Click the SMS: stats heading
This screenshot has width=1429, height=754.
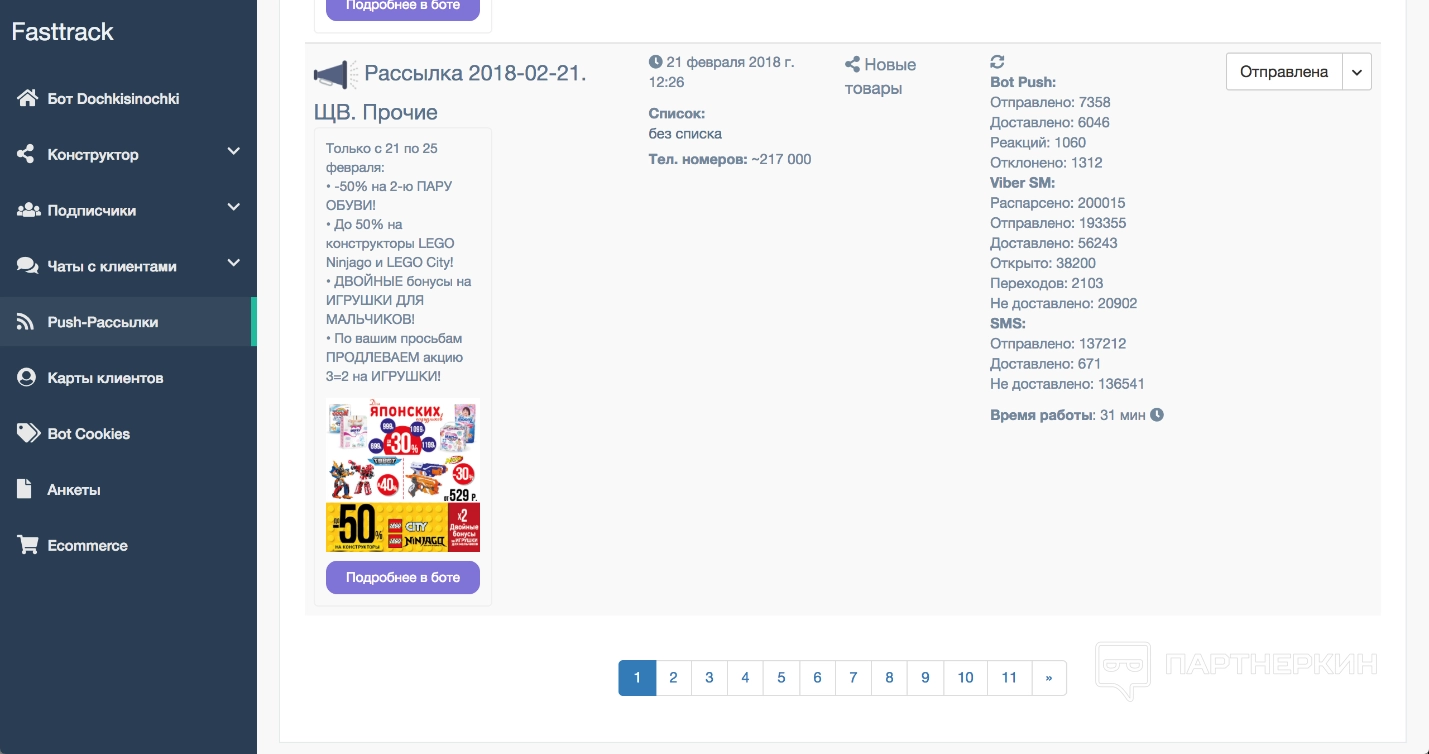coord(1008,323)
